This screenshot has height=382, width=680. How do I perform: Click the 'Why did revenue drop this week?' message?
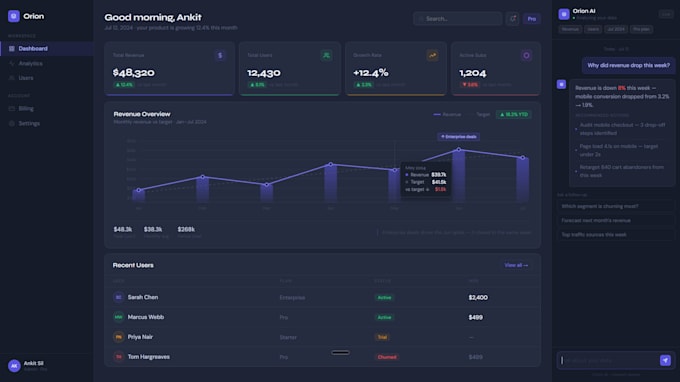[628, 65]
